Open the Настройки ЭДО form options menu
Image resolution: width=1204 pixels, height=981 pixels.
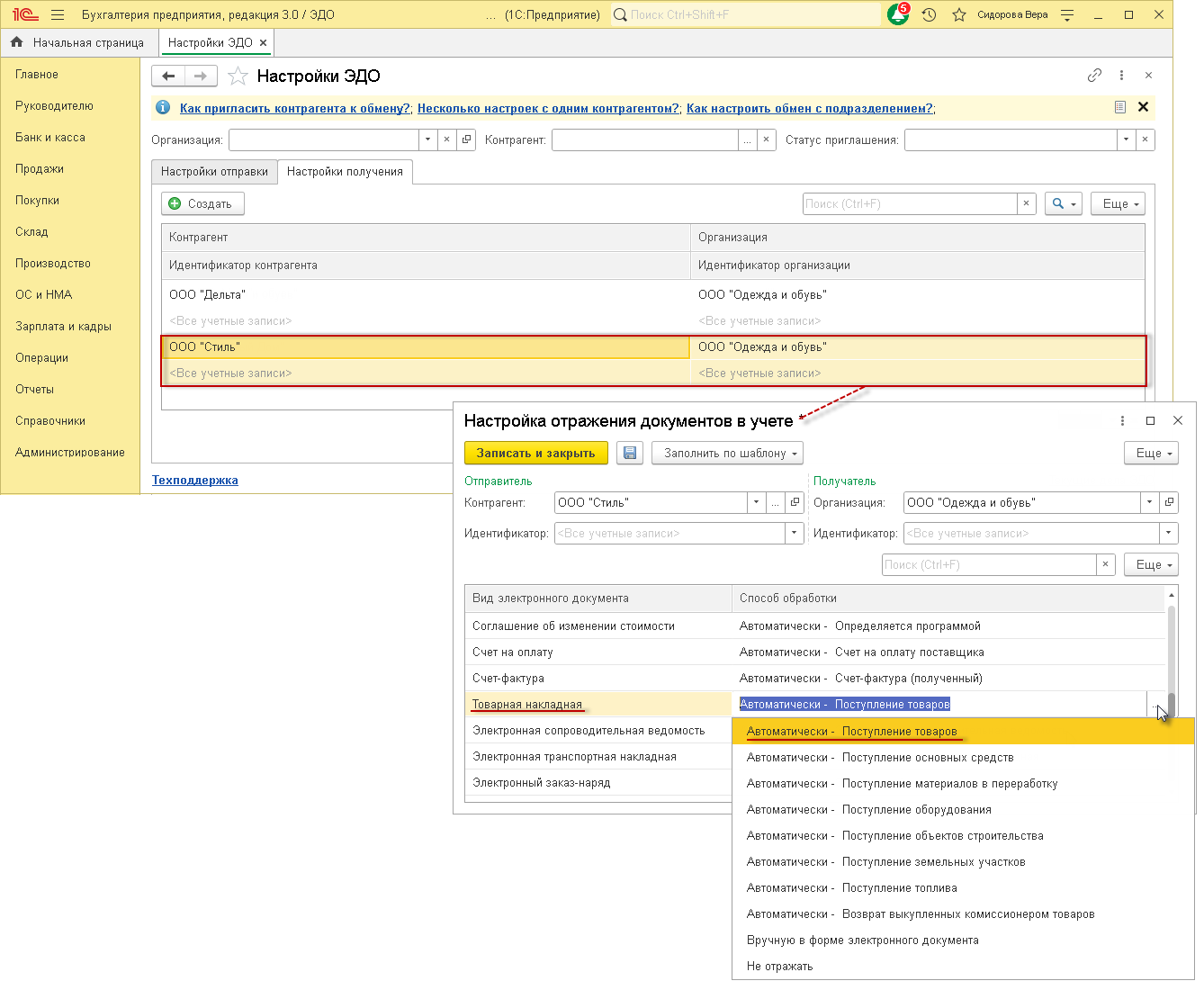coord(1121,76)
